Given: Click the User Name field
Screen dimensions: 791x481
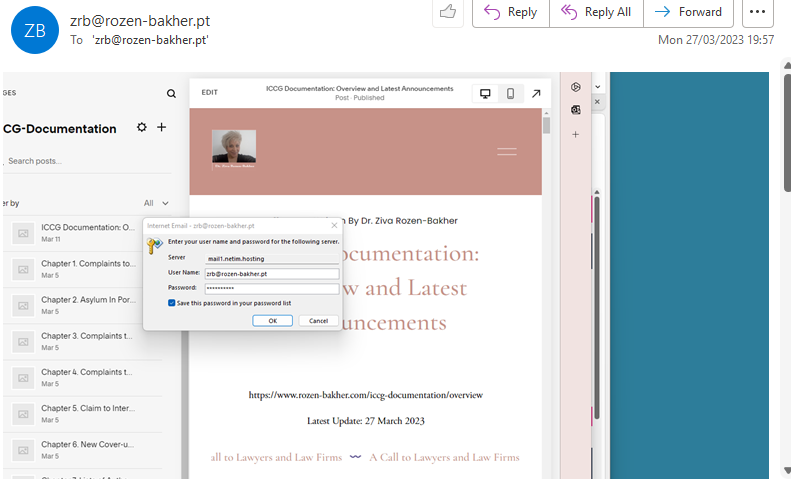Looking at the screenshot, I should pos(272,274).
